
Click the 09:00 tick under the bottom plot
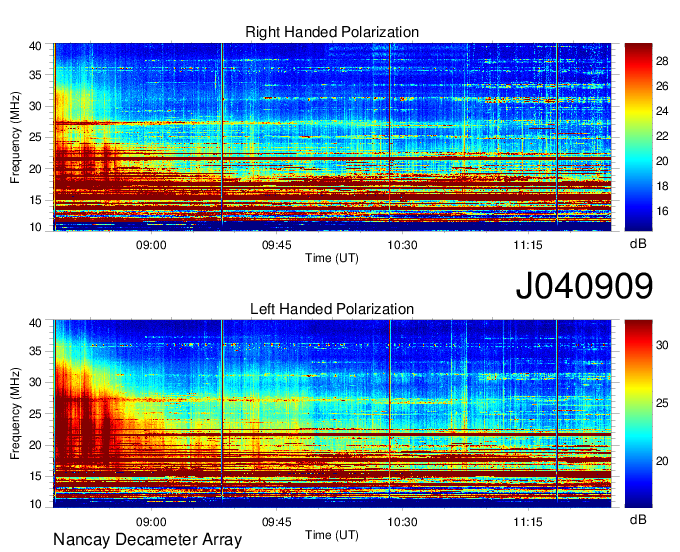151,522
